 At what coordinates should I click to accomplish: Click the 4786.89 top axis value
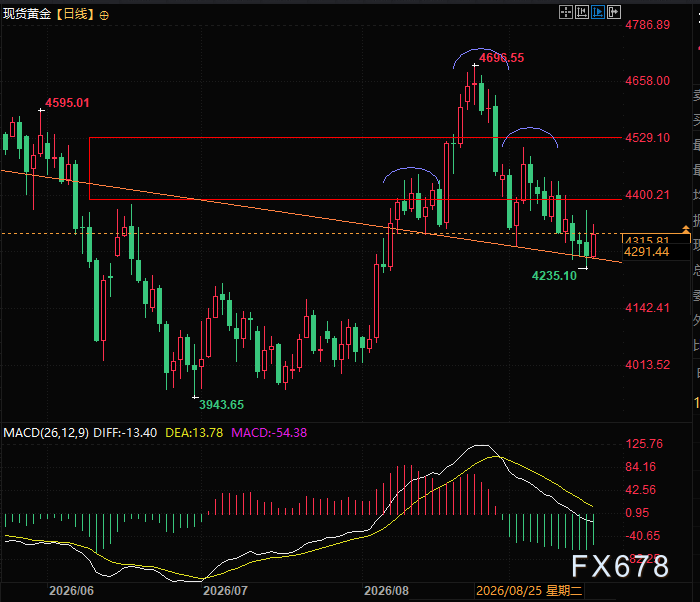coord(647,25)
